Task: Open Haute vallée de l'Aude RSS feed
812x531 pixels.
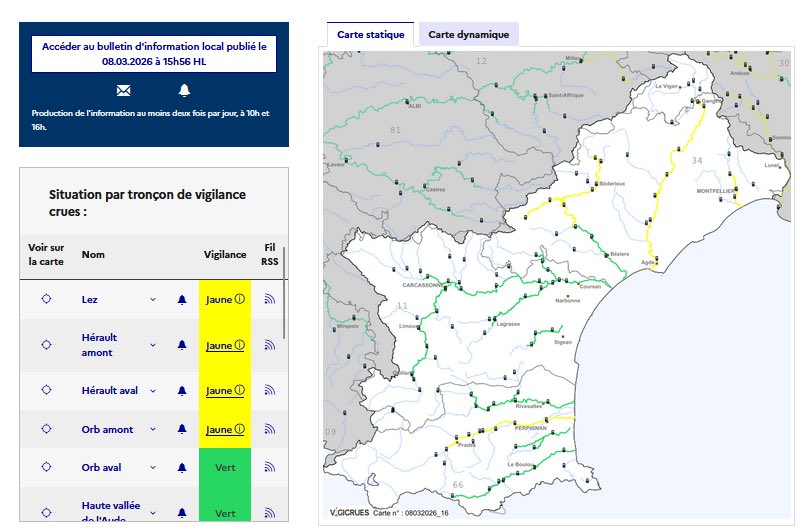Action: tap(269, 512)
